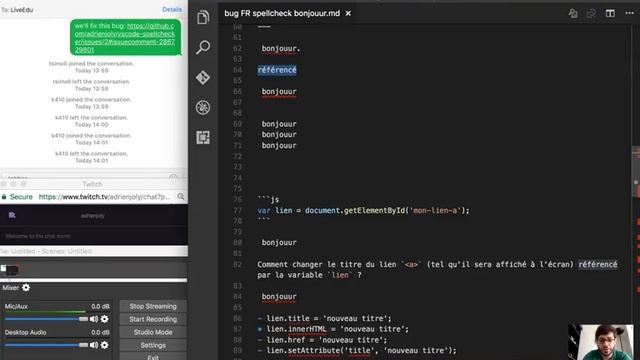Screen dimensions: 640x360
Task: Mute the Desktop Audio speaker icon
Action: pyautogui.click(x=94, y=345)
